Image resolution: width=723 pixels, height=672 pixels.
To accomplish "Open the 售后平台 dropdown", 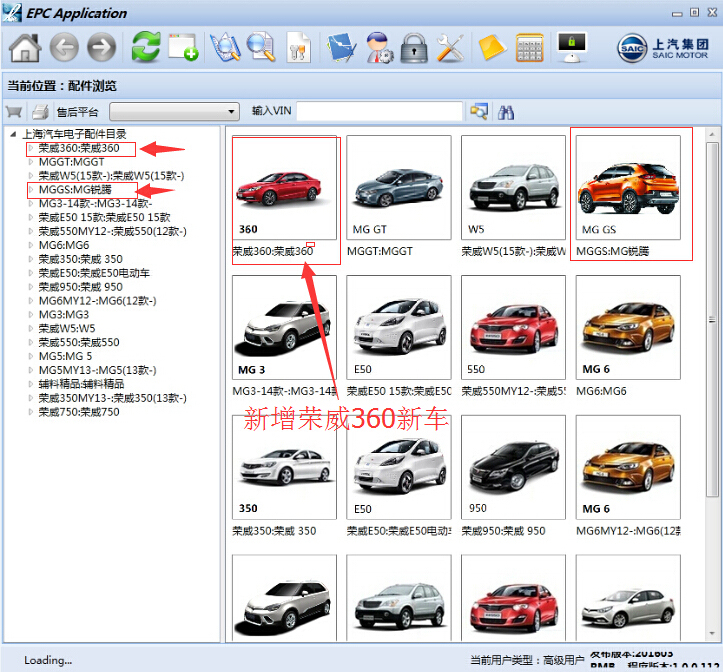I will (x=174, y=112).
